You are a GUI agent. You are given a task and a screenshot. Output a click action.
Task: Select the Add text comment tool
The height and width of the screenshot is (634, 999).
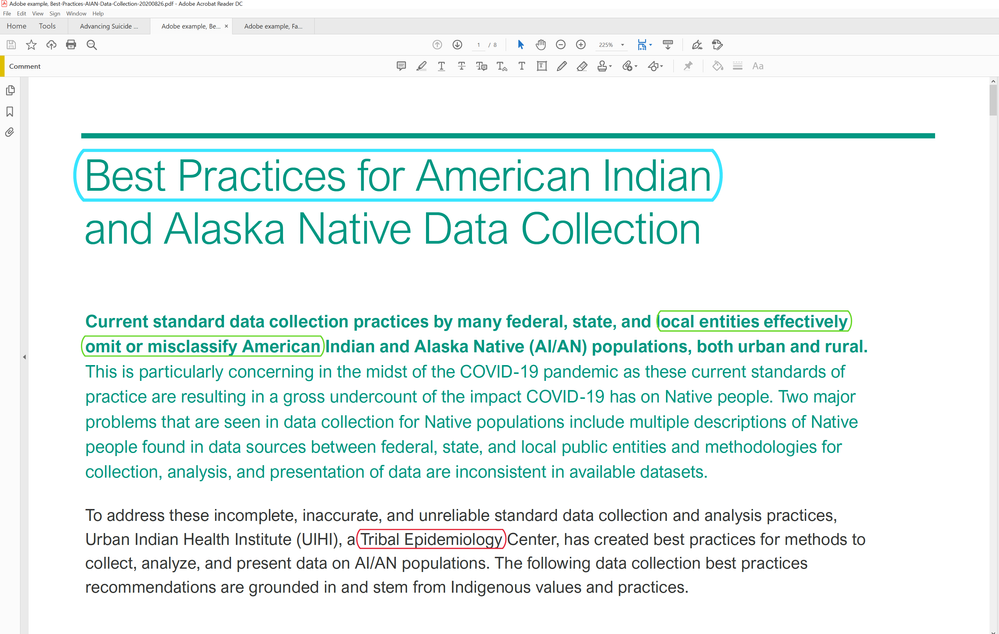522,66
